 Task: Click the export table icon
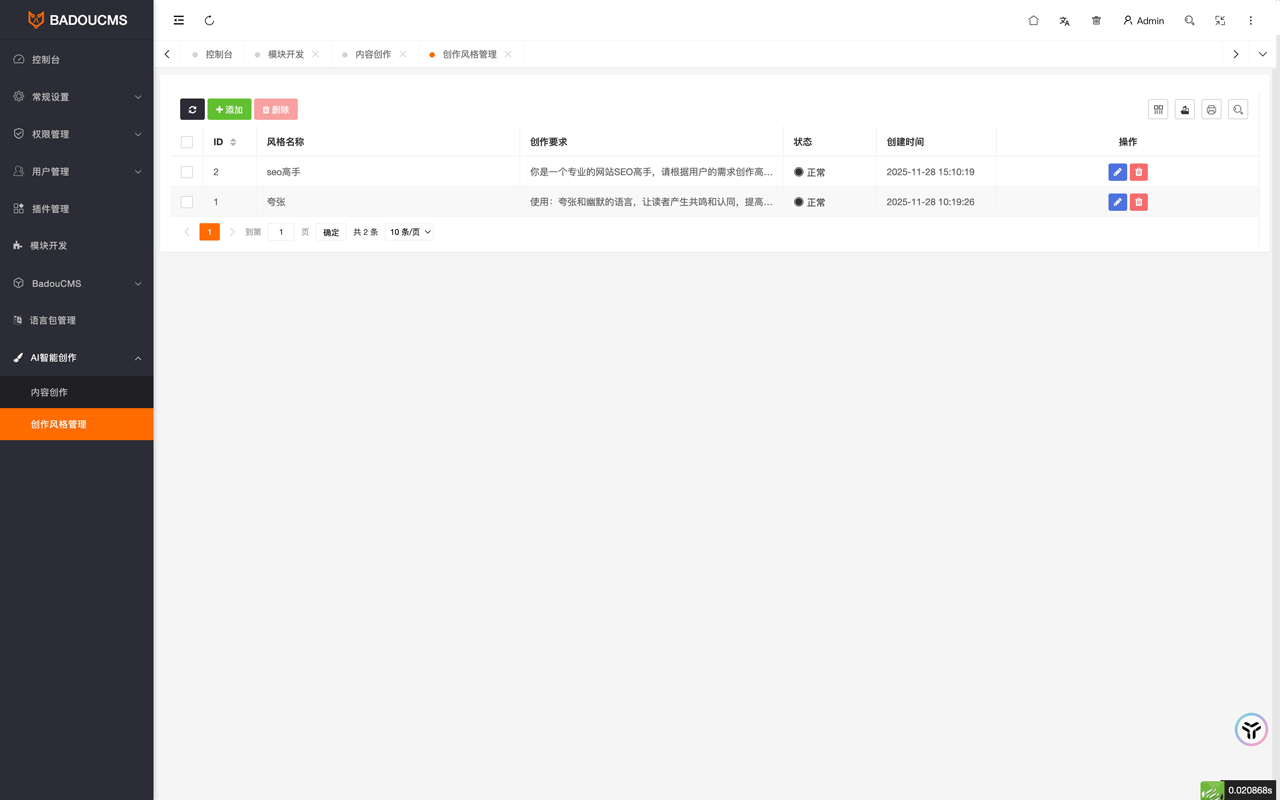(x=1185, y=109)
